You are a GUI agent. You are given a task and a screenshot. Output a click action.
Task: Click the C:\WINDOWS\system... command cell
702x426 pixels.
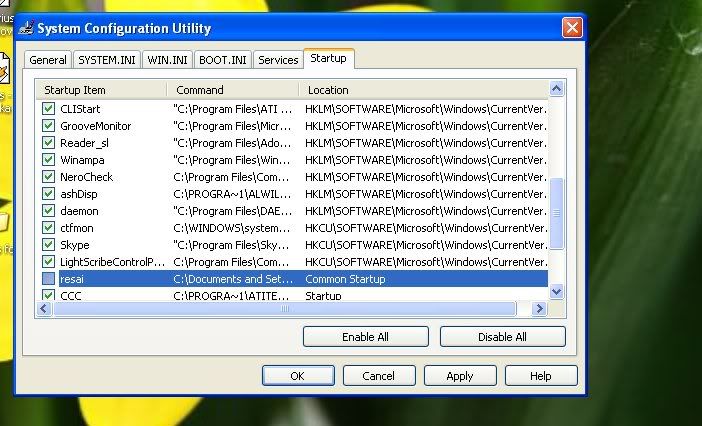click(x=231, y=228)
